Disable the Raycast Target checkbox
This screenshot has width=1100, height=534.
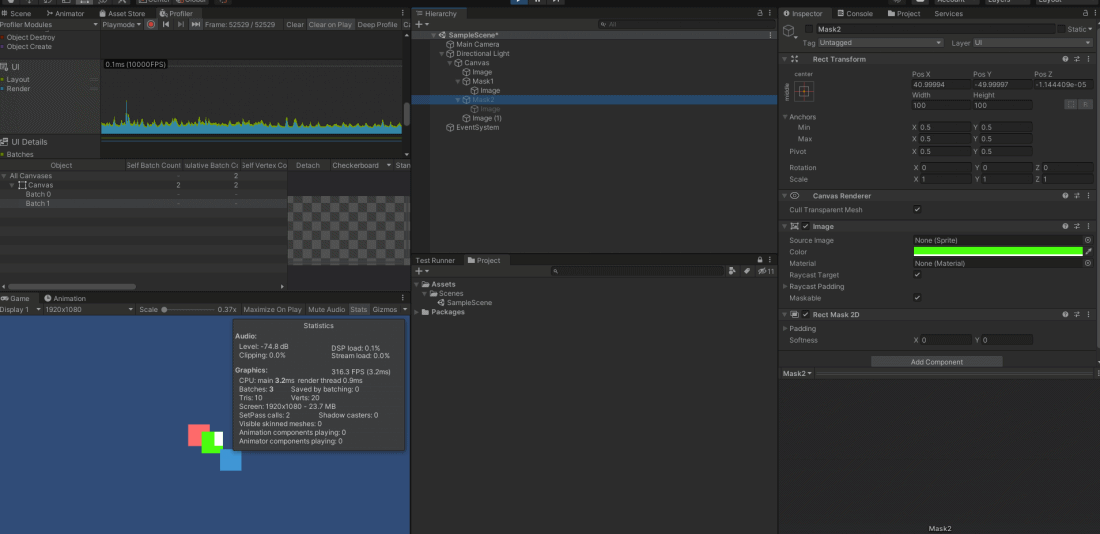[917, 275]
